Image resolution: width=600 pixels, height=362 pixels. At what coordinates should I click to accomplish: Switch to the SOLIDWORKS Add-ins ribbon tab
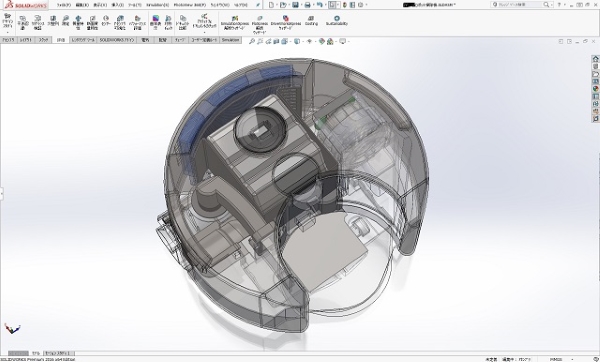[x=117, y=40]
